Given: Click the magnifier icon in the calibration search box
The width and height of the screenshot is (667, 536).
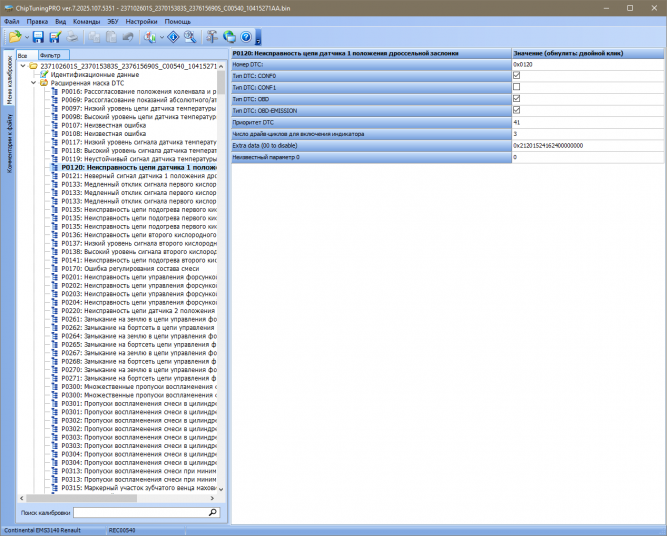Looking at the screenshot, I should point(213,512).
